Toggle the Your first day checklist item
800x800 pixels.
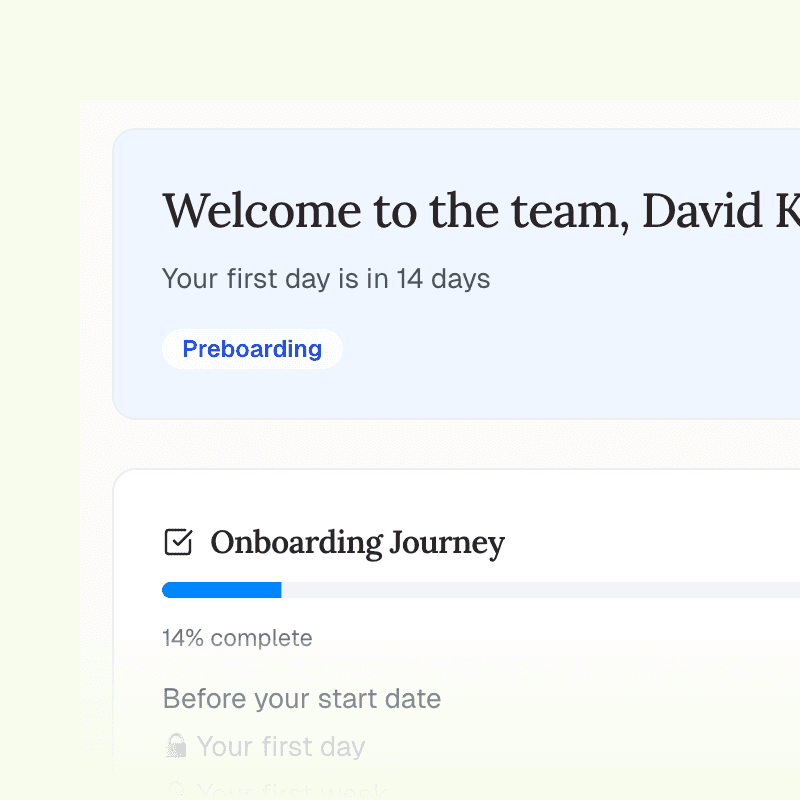[x=263, y=745]
